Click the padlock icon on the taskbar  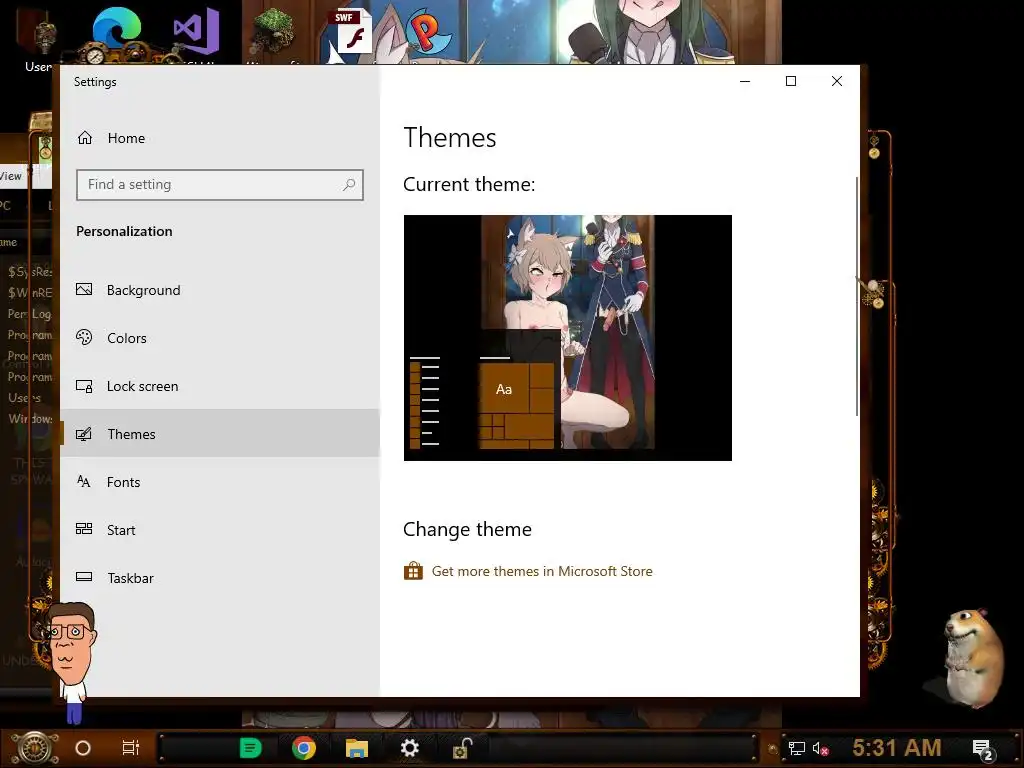coord(462,748)
